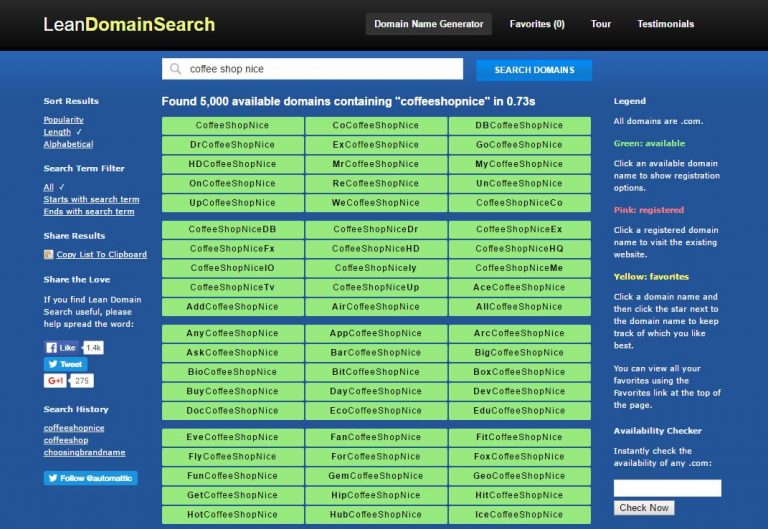
Task: Select the OnCoffeeShopNice domain
Action: pyautogui.click(x=233, y=184)
